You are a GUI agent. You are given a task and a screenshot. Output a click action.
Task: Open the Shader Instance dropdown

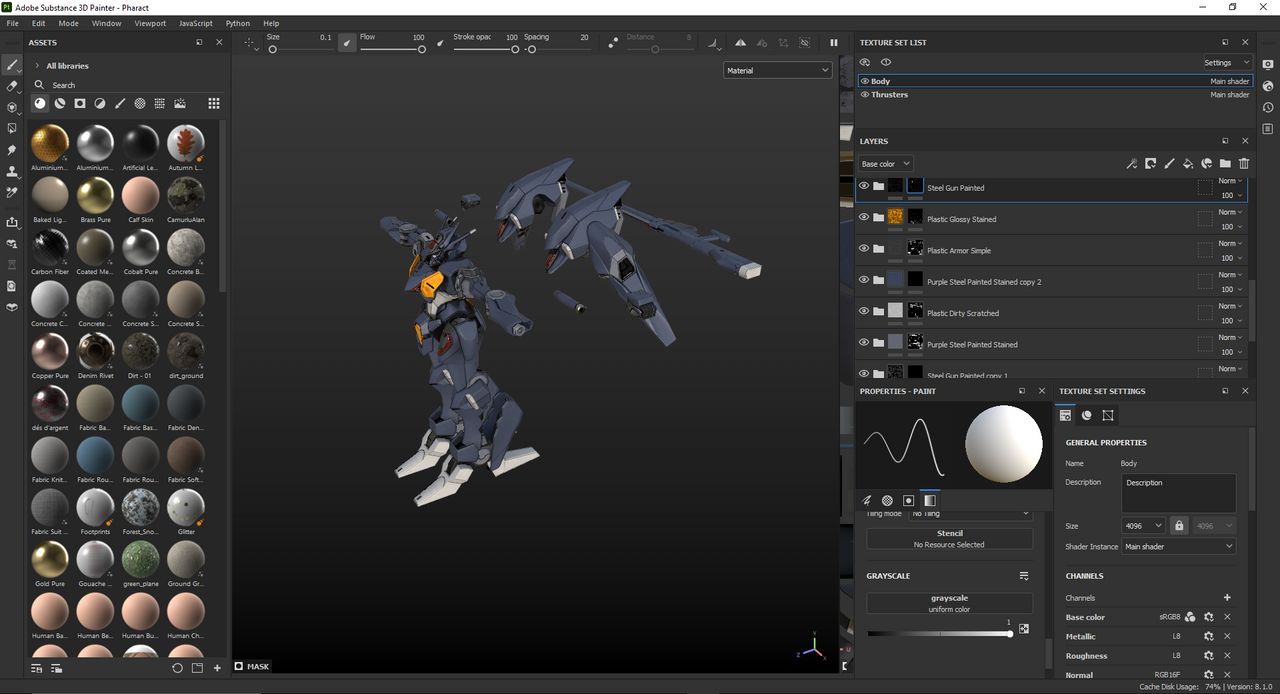point(1179,546)
